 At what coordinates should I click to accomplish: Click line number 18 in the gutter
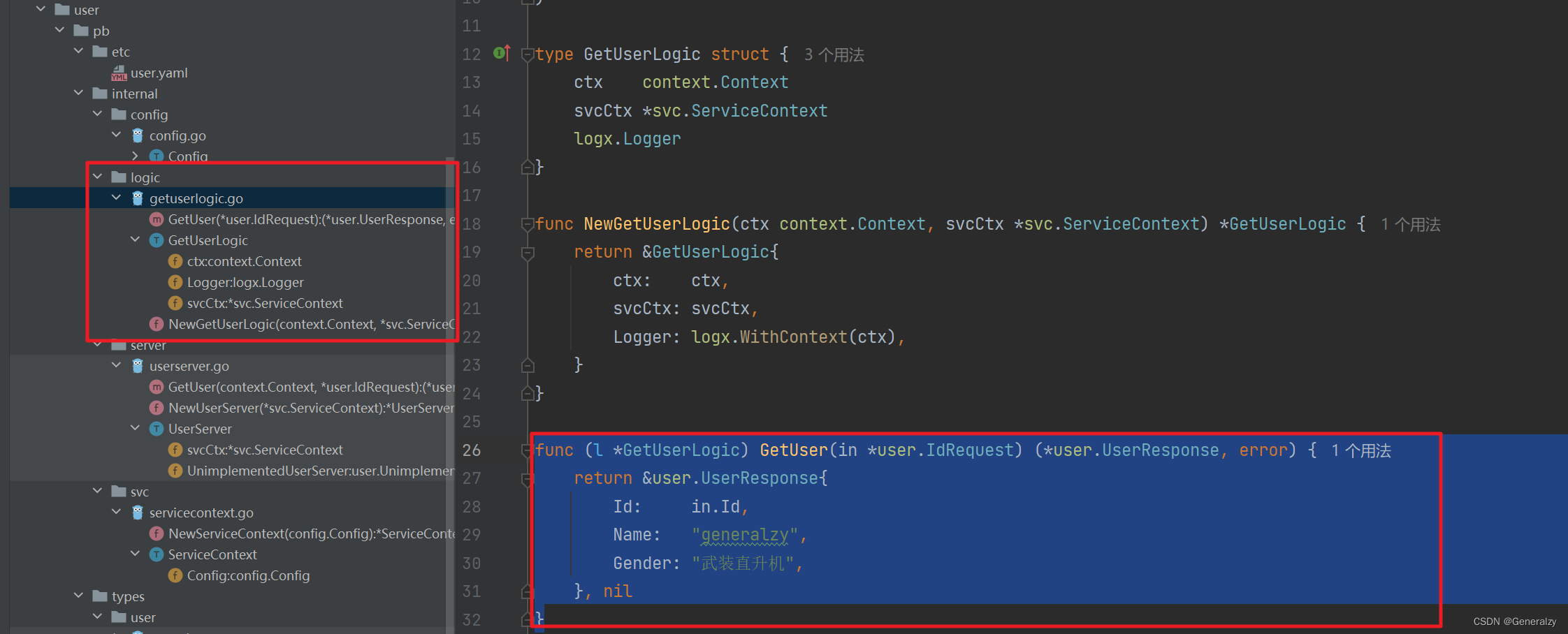tap(472, 224)
